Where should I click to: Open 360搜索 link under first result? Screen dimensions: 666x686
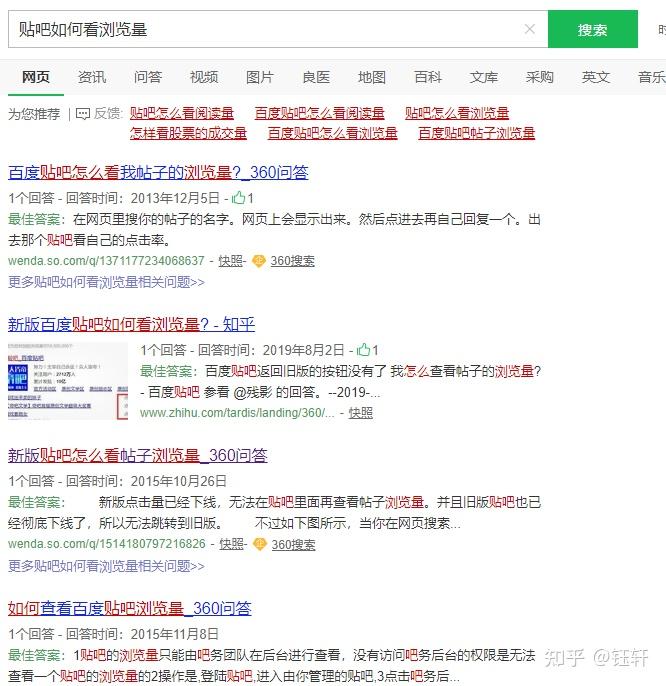click(x=292, y=261)
